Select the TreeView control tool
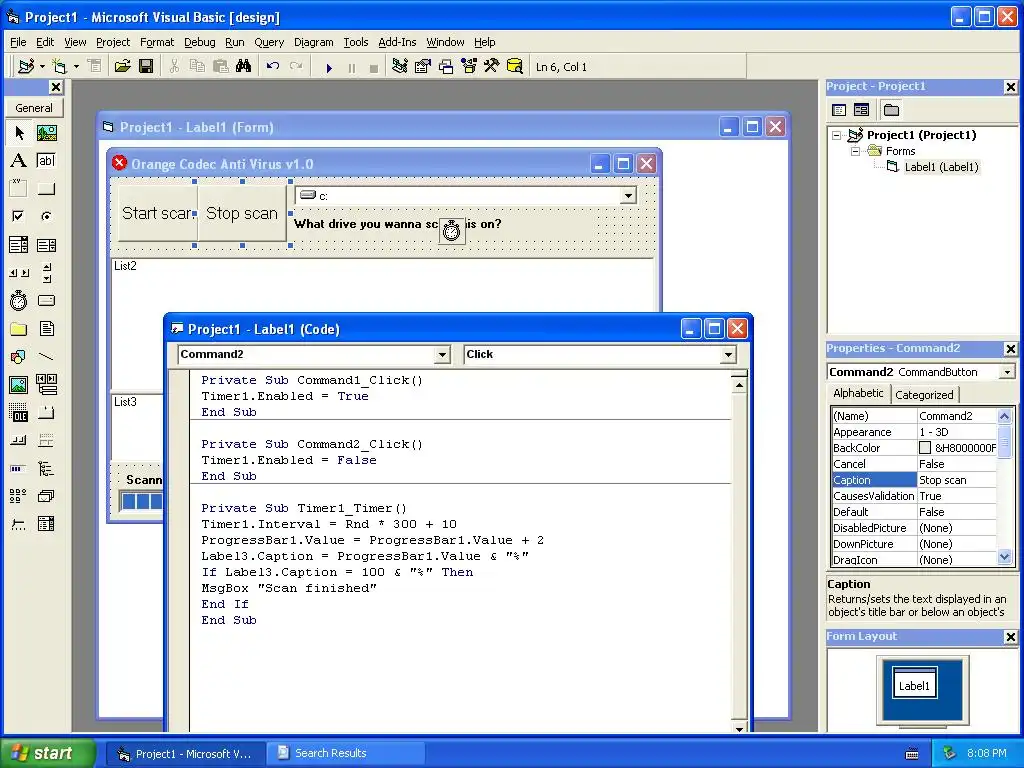 46,468
